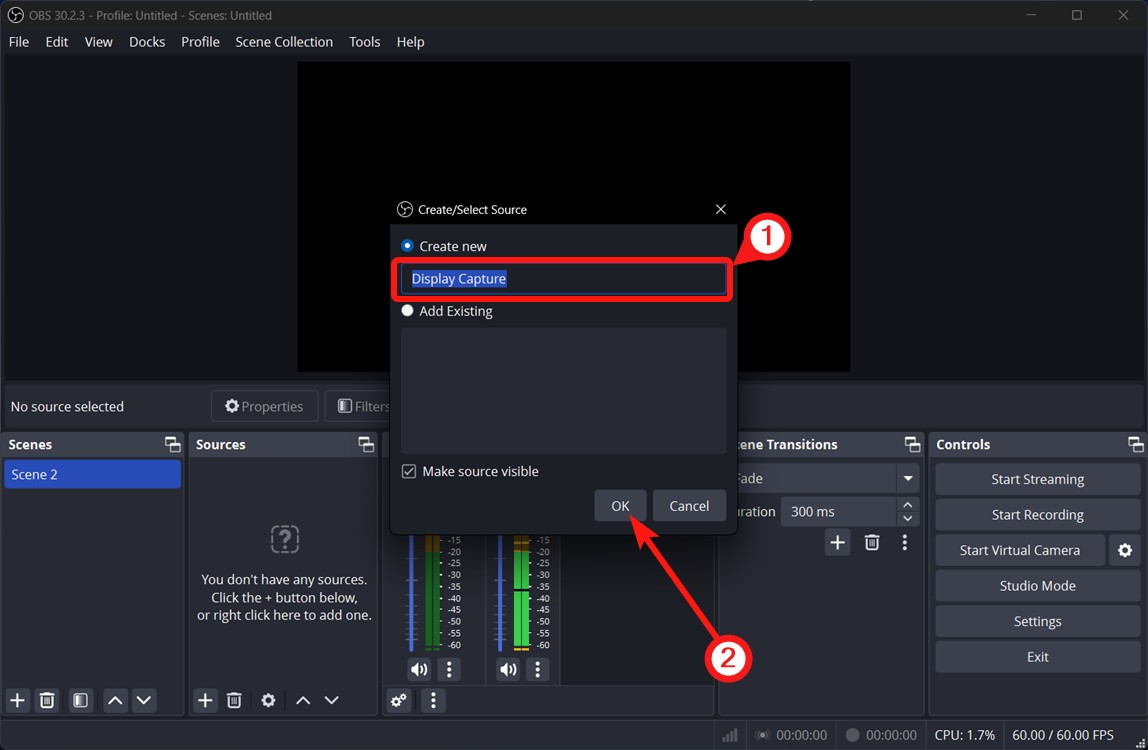Click the Display Capture name field
This screenshot has width=1148, height=750.
562,279
